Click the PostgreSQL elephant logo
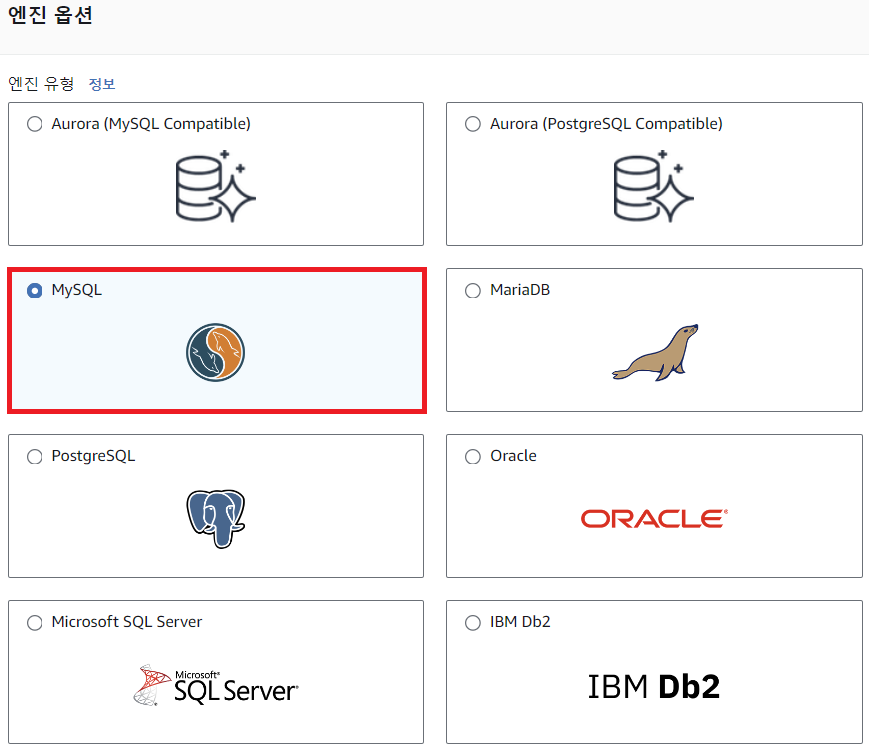Image resolution: width=869 pixels, height=754 pixels. (x=216, y=518)
